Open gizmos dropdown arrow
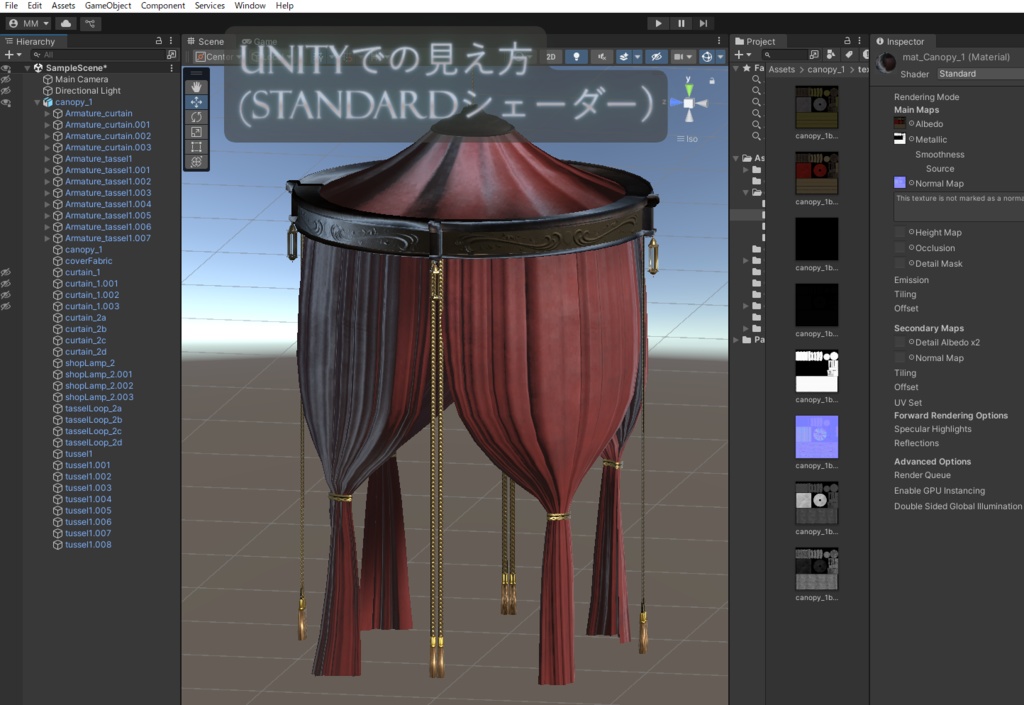 tap(720, 57)
